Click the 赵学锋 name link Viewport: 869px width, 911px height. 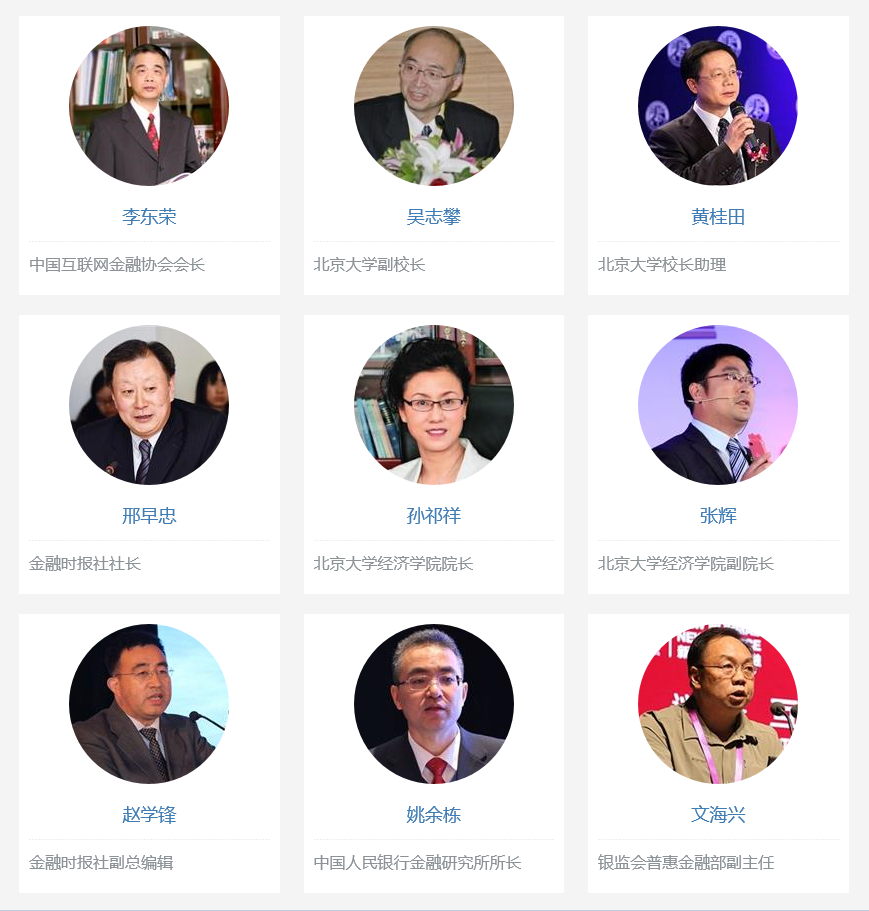[149, 815]
